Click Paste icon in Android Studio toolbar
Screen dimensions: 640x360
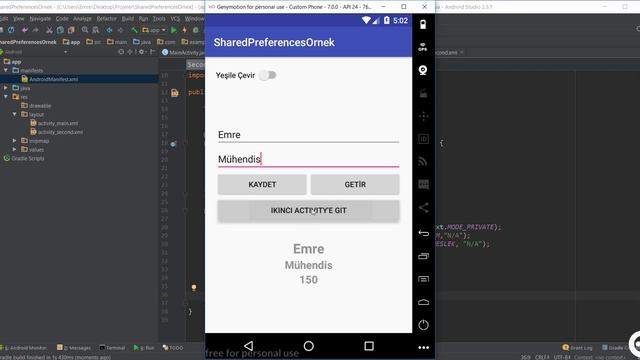tap(71, 30)
